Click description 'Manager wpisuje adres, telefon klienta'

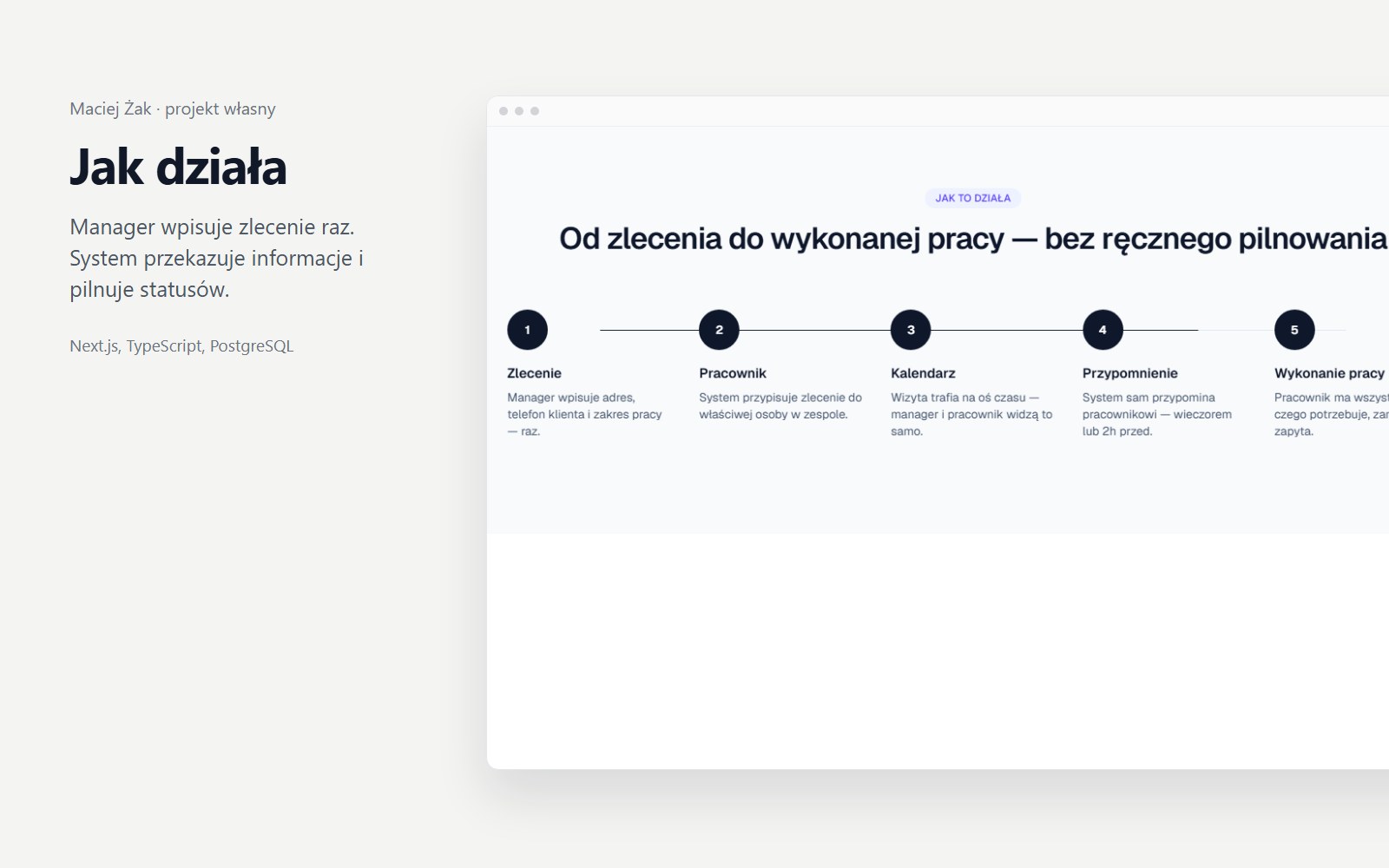tap(584, 414)
